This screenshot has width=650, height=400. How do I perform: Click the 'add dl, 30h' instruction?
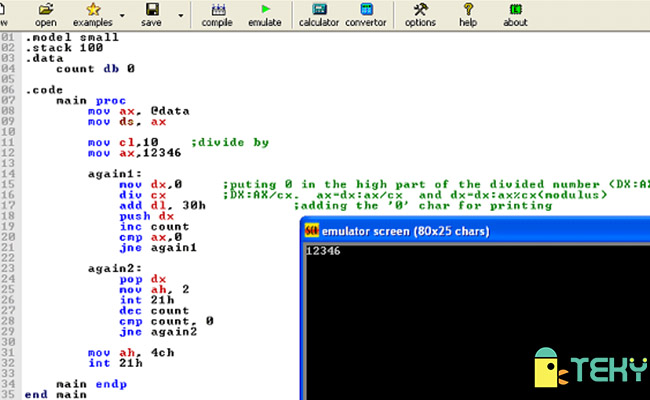point(162,206)
